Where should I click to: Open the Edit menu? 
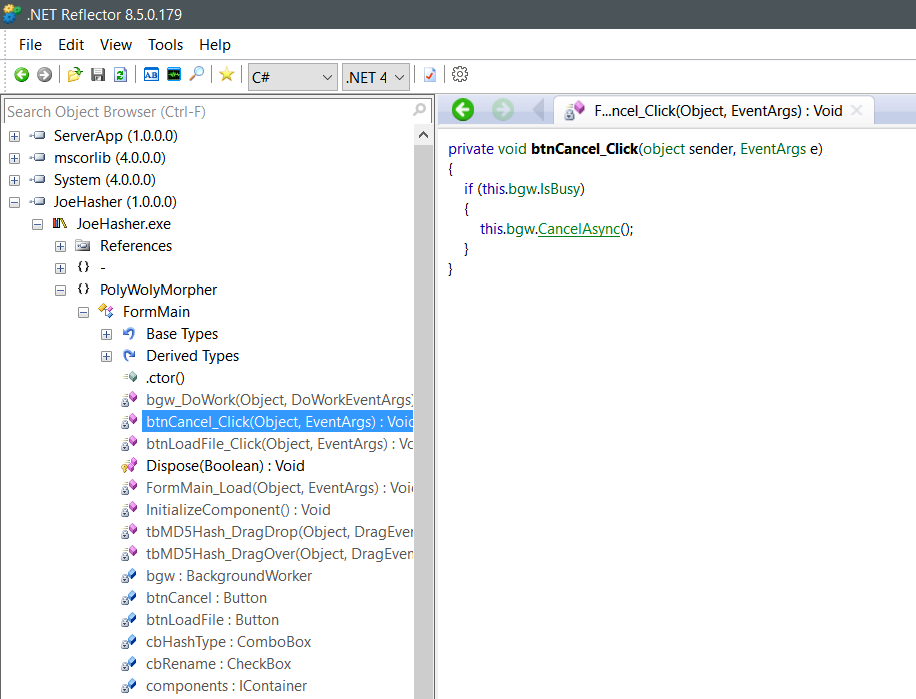click(x=71, y=45)
